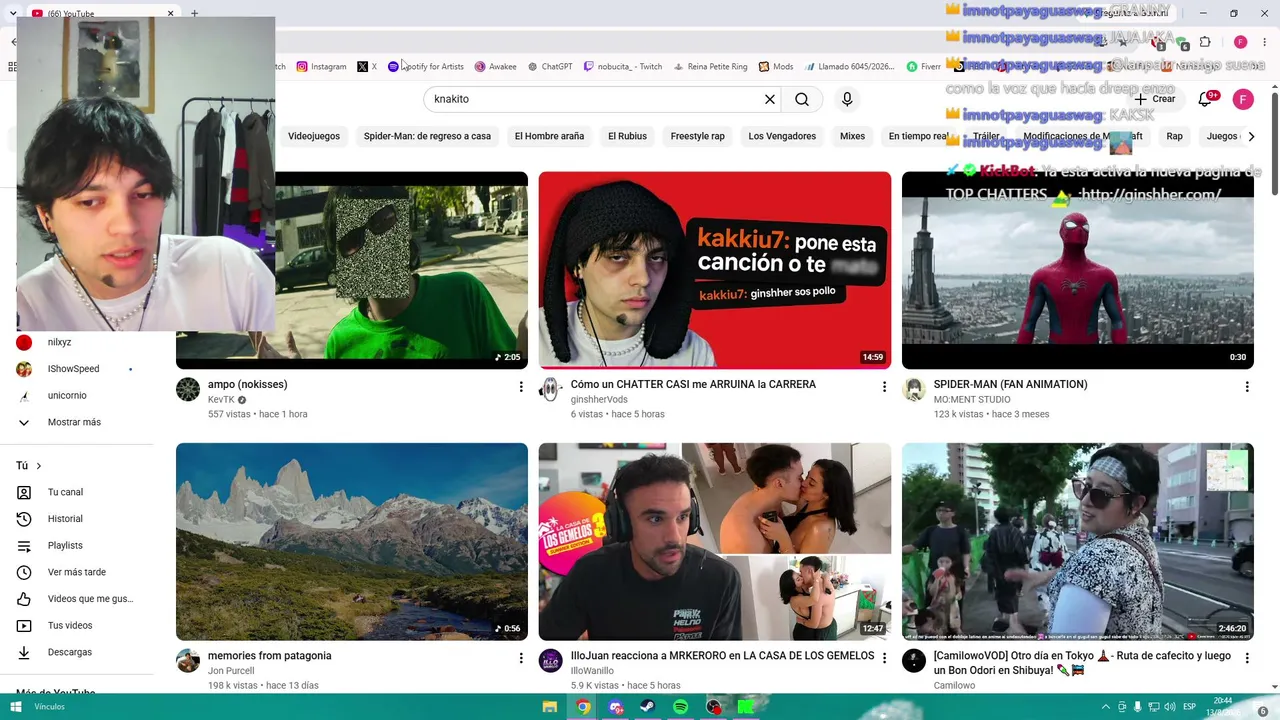Play the memories from patagonia thumbnail
The image size is (1280, 720).
click(352, 541)
